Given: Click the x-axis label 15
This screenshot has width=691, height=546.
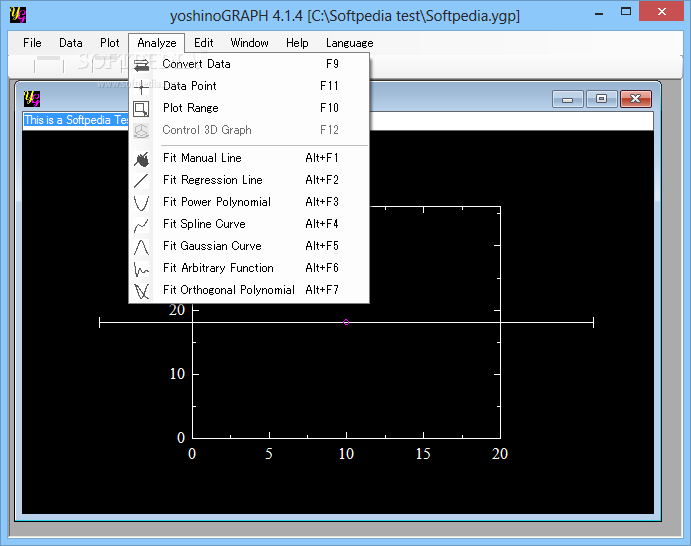Looking at the screenshot, I should point(423,454).
